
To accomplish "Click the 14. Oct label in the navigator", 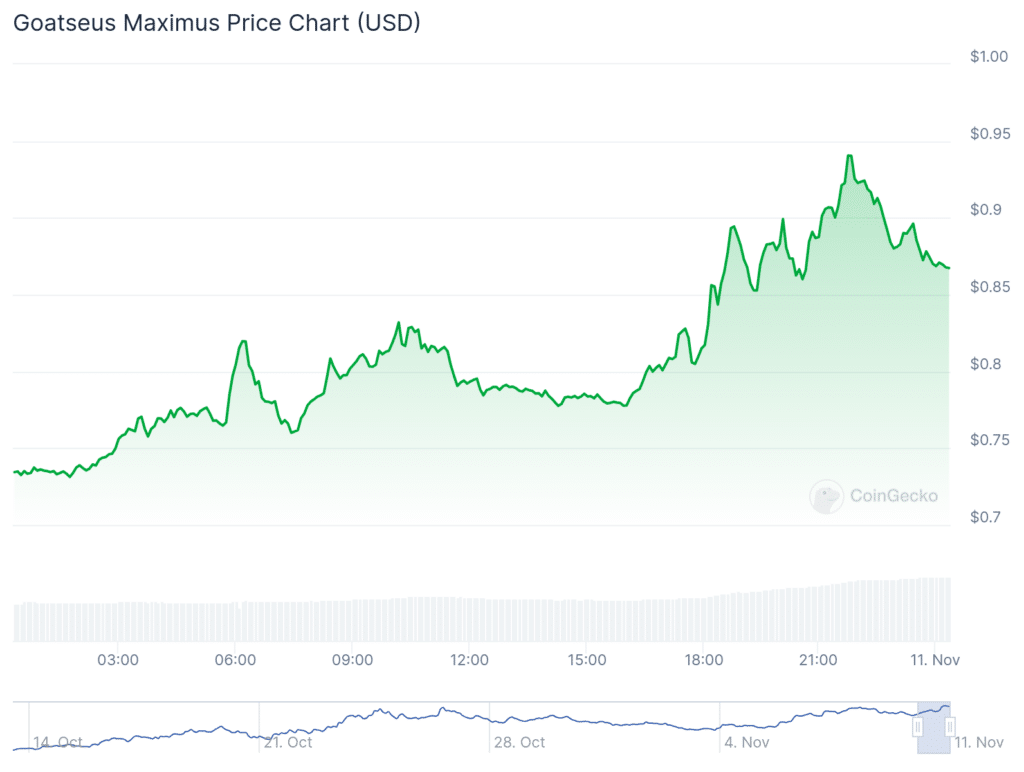I will (x=58, y=742).
